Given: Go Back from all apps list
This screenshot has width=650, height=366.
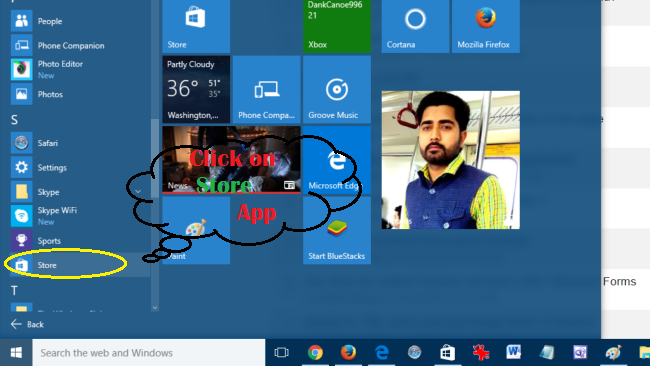Looking at the screenshot, I should pyautogui.click(x=27, y=324).
